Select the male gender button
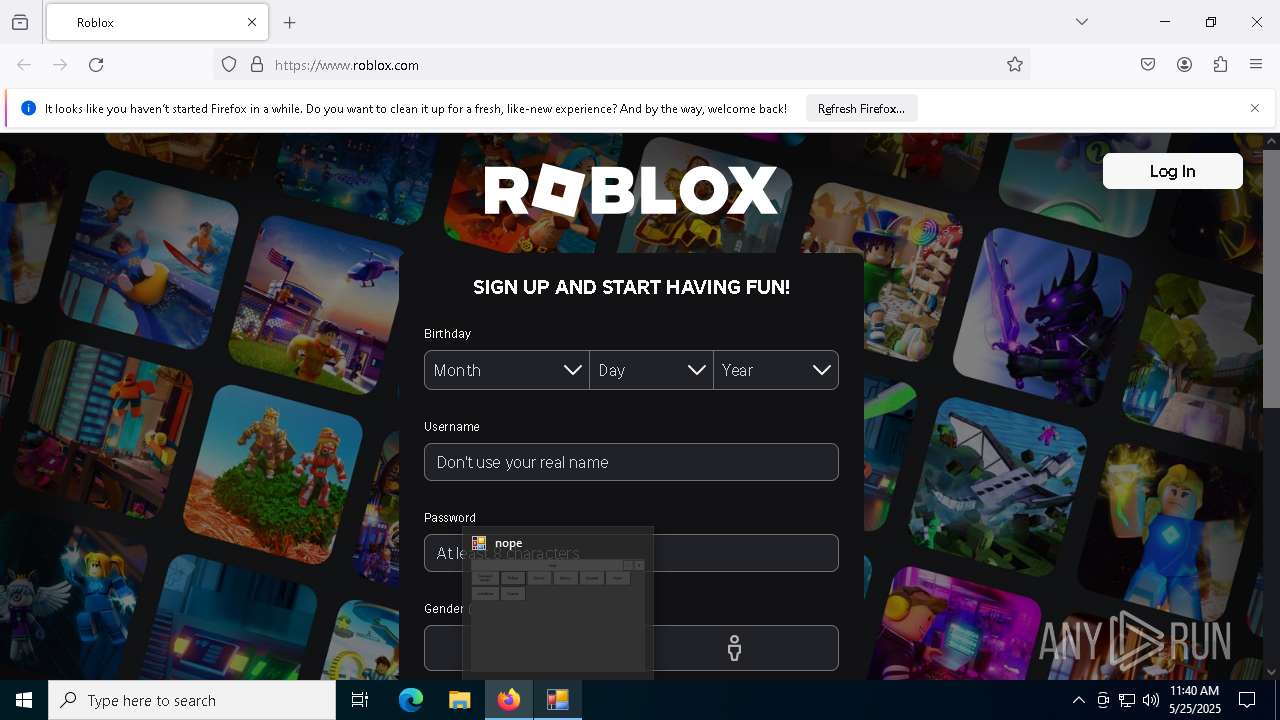This screenshot has height=720, width=1280. [734, 648]
